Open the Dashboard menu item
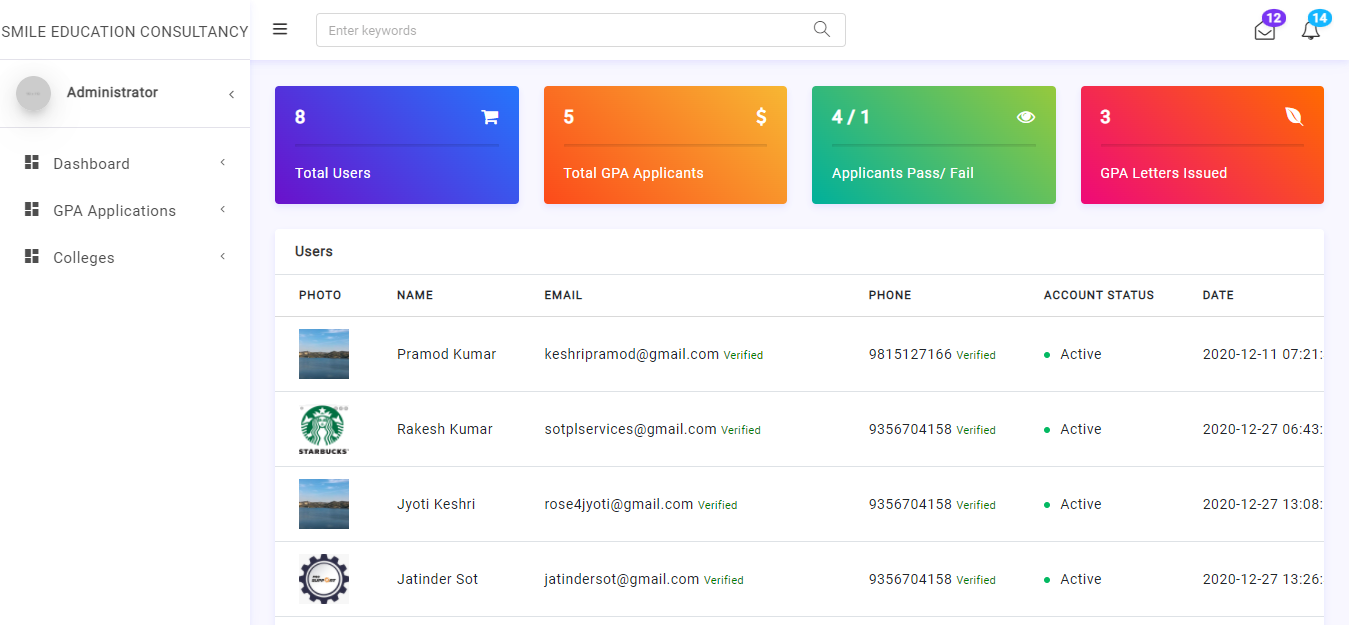 pyautogui.click(x=125, y=163)
